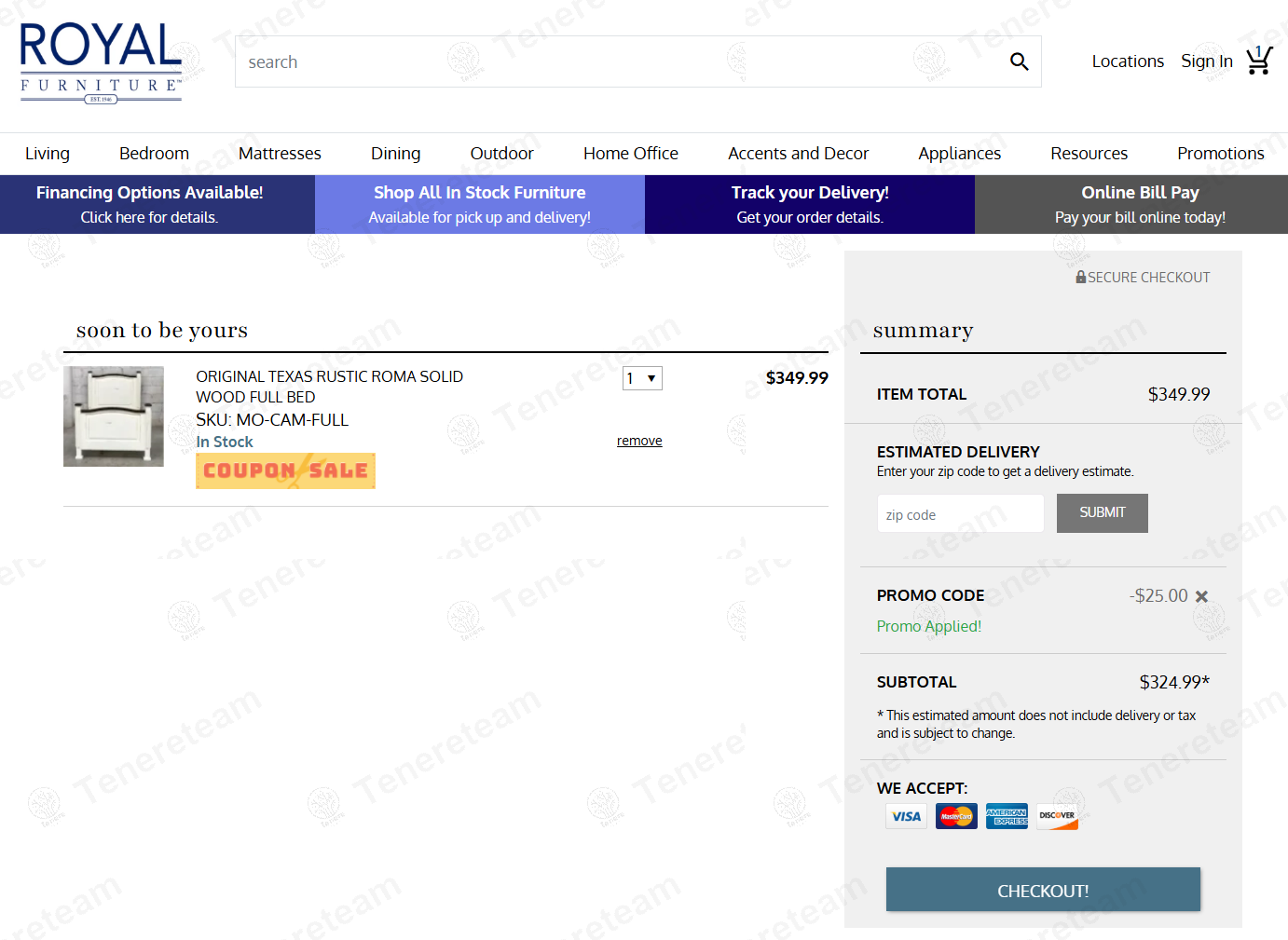
Task: Click the American Express icon
Action: pos(1007,816)
